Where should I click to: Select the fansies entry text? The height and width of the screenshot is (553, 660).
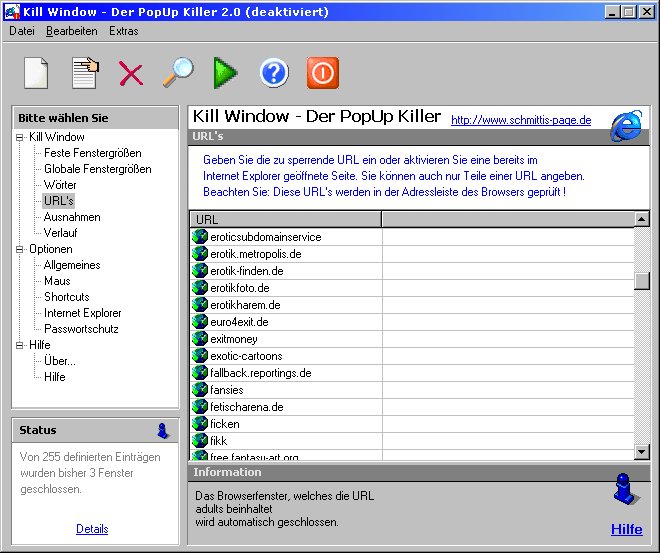(x=227, y=390)
